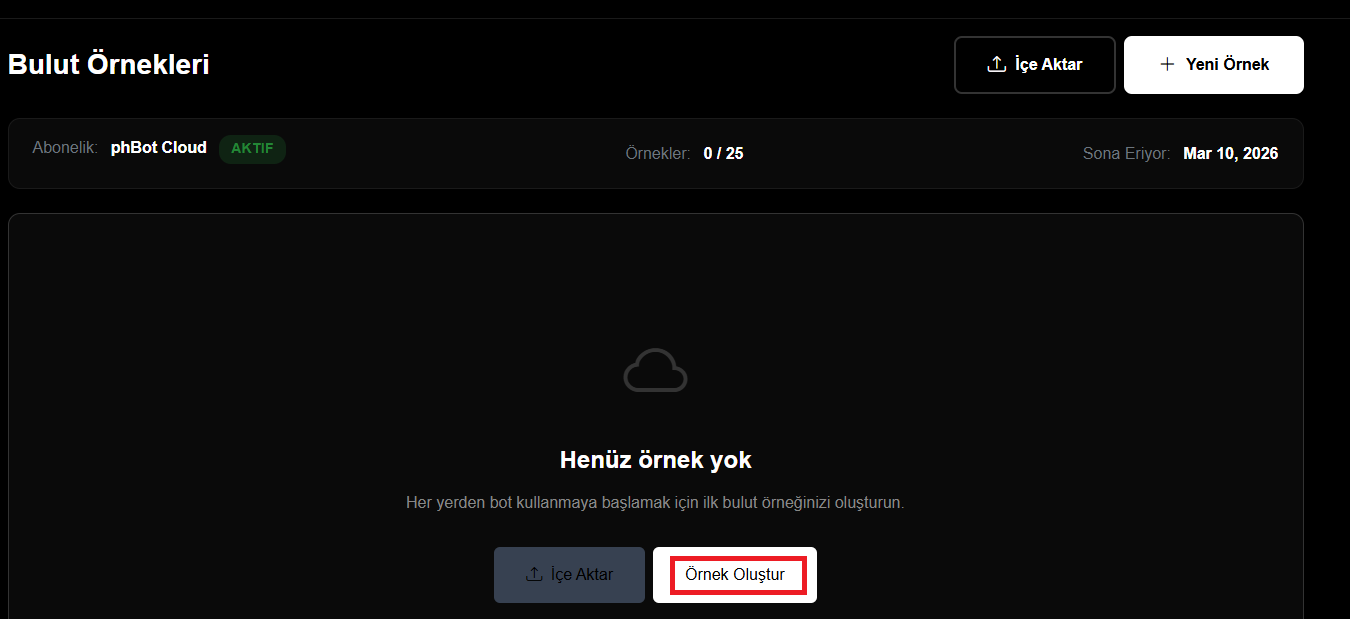Viewport: 1350px width, 619px height.
Task: Select the lower İçe Aktar button label
Action: click(582, 575)
